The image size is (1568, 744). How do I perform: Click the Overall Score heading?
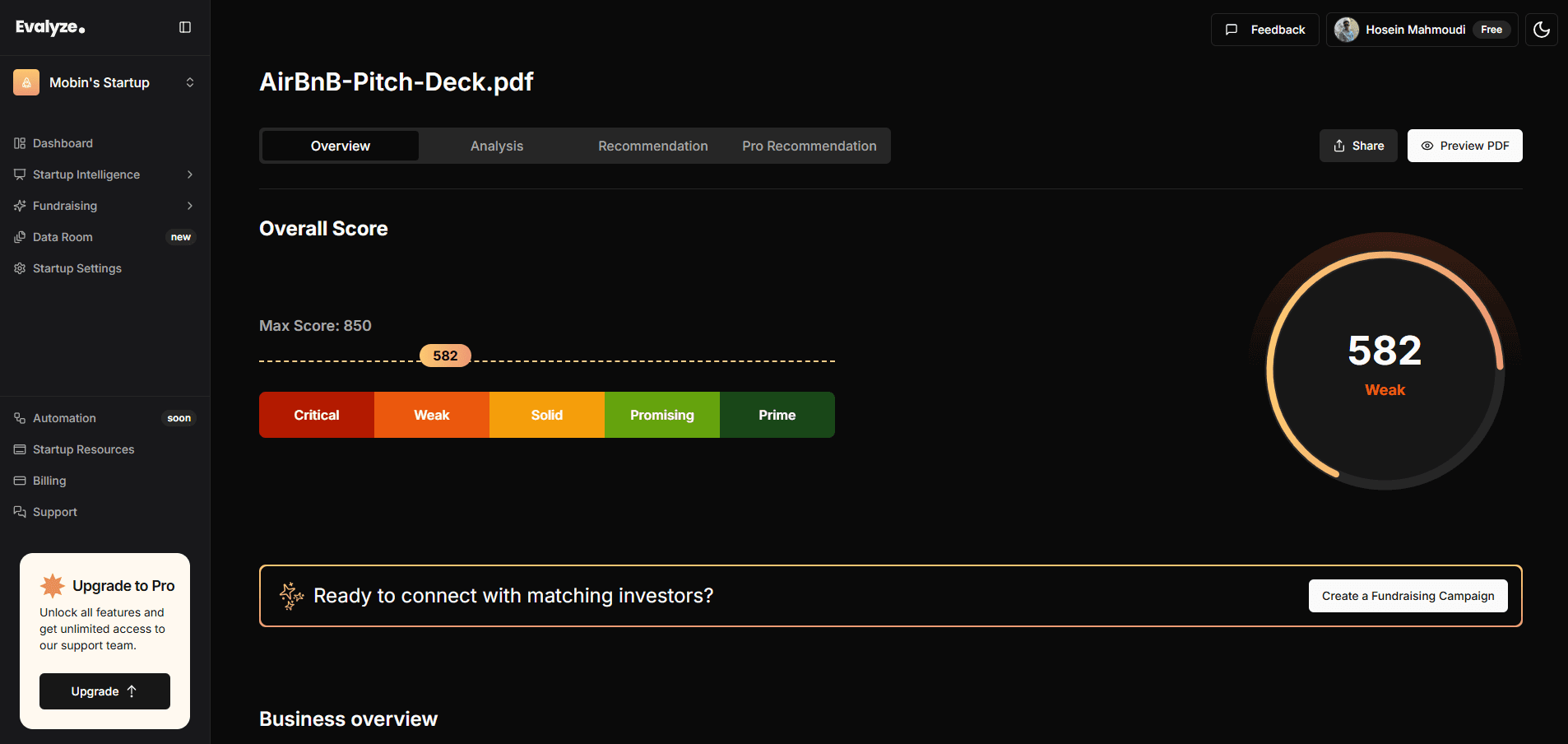(x=323, y=229)
